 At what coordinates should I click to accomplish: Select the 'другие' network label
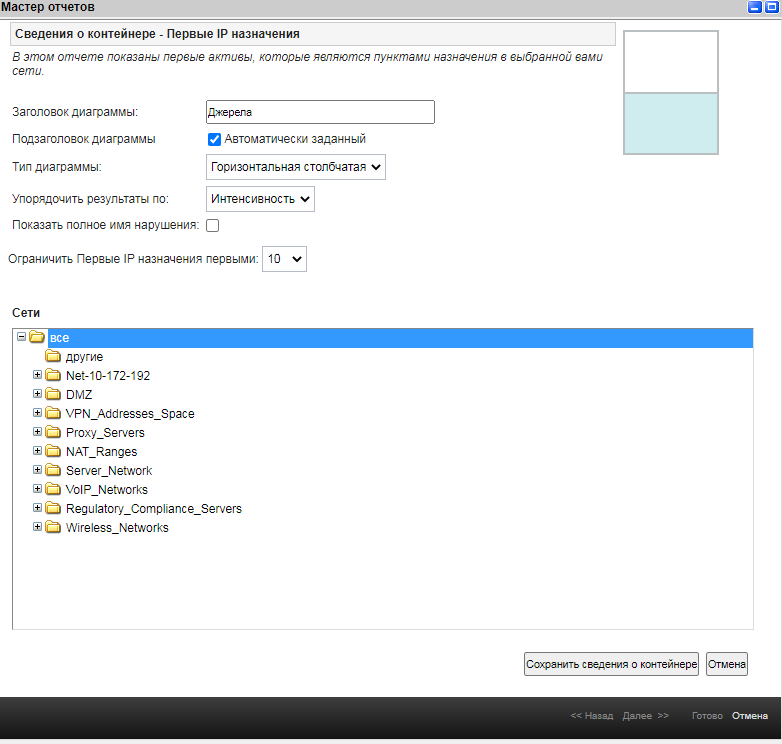pos(84,357)
